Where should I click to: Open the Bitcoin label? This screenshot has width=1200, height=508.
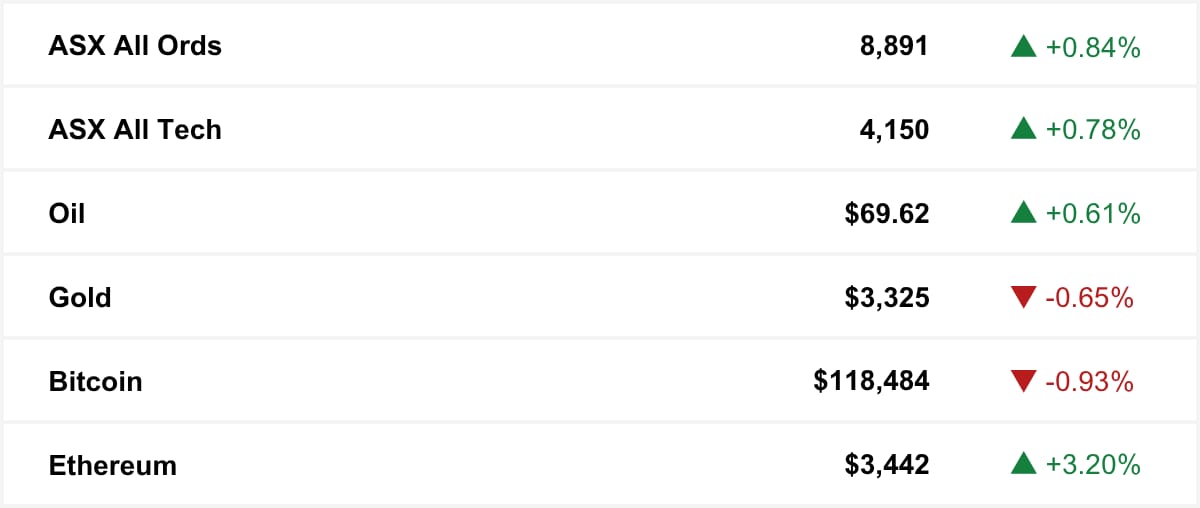pyautogui.click(x=95, y=382)
